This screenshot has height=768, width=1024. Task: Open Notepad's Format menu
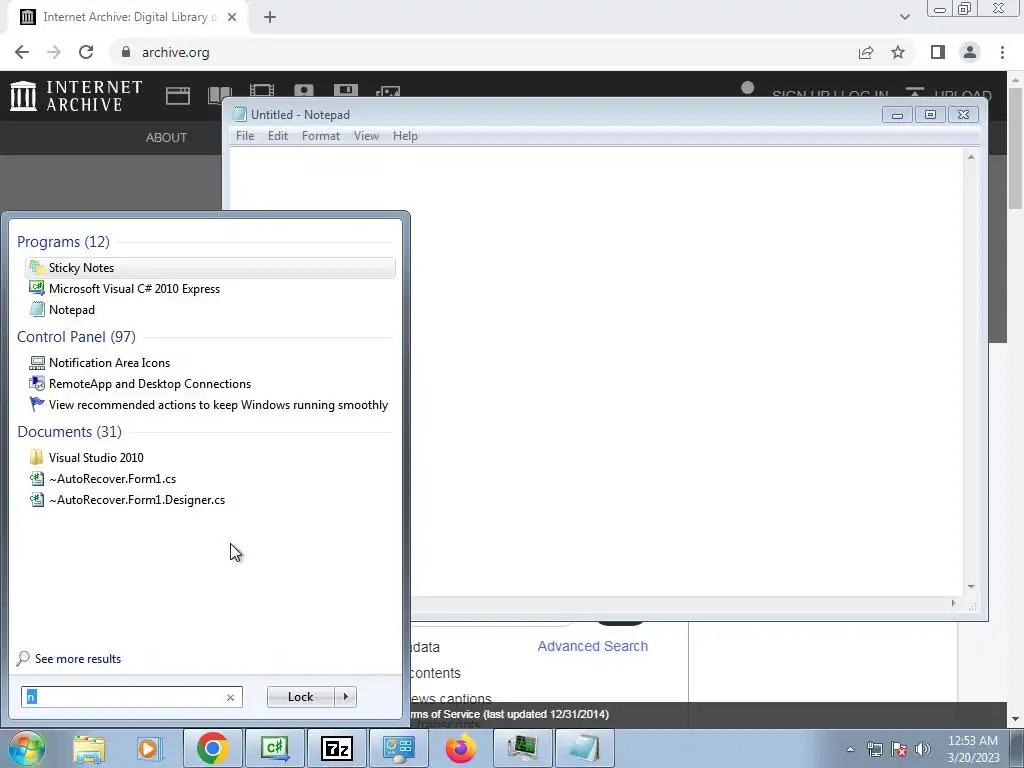point(321,136)
